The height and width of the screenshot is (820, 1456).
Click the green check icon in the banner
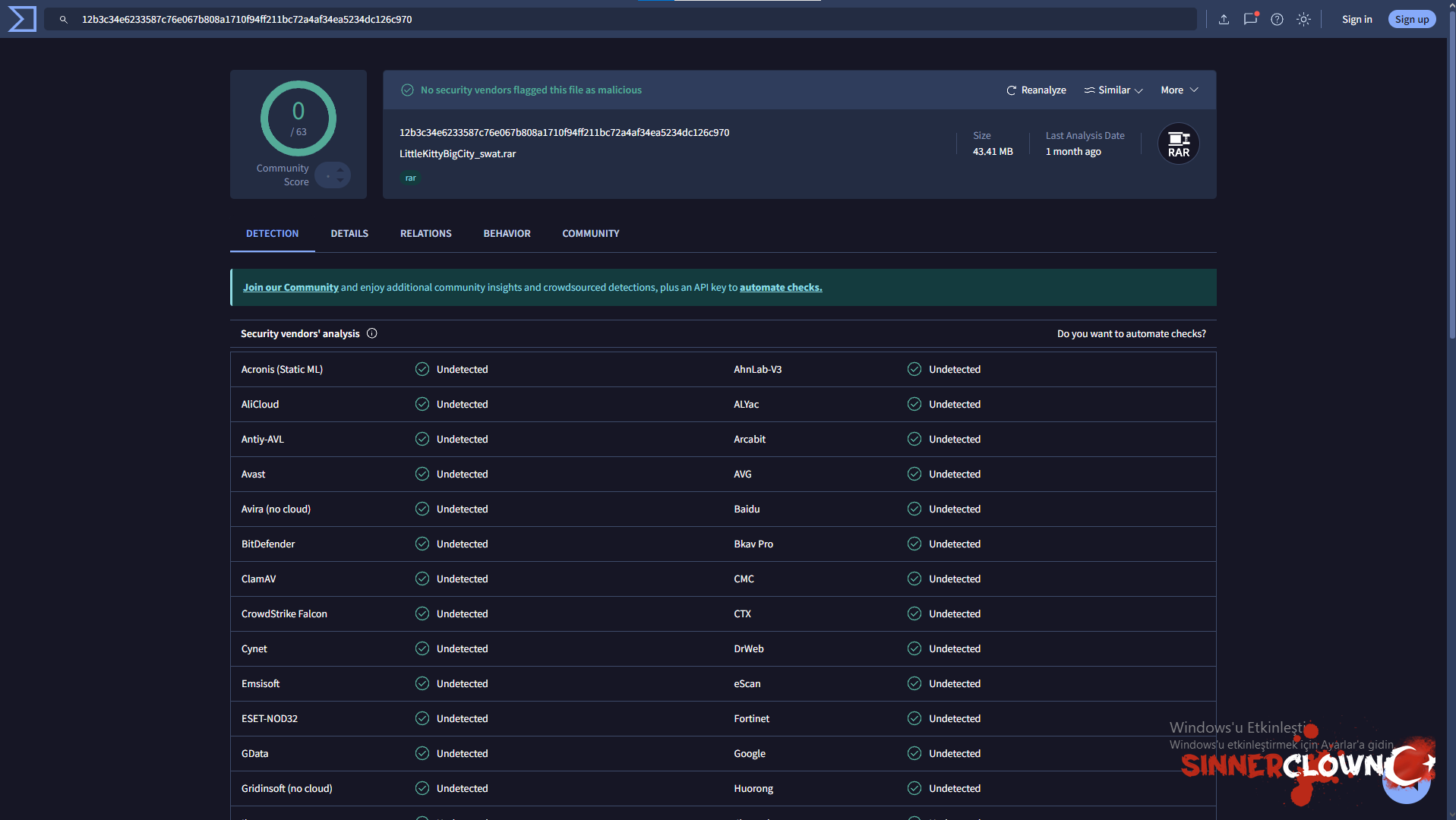(x=407, y=90)
